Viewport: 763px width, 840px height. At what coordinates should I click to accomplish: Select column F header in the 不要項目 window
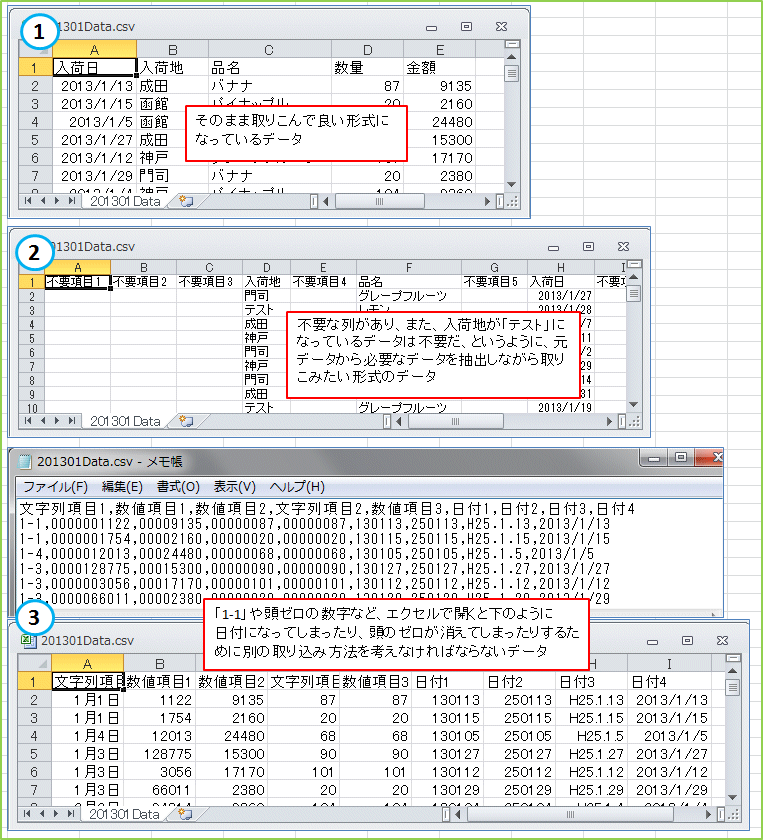click(x=409, y=267)
